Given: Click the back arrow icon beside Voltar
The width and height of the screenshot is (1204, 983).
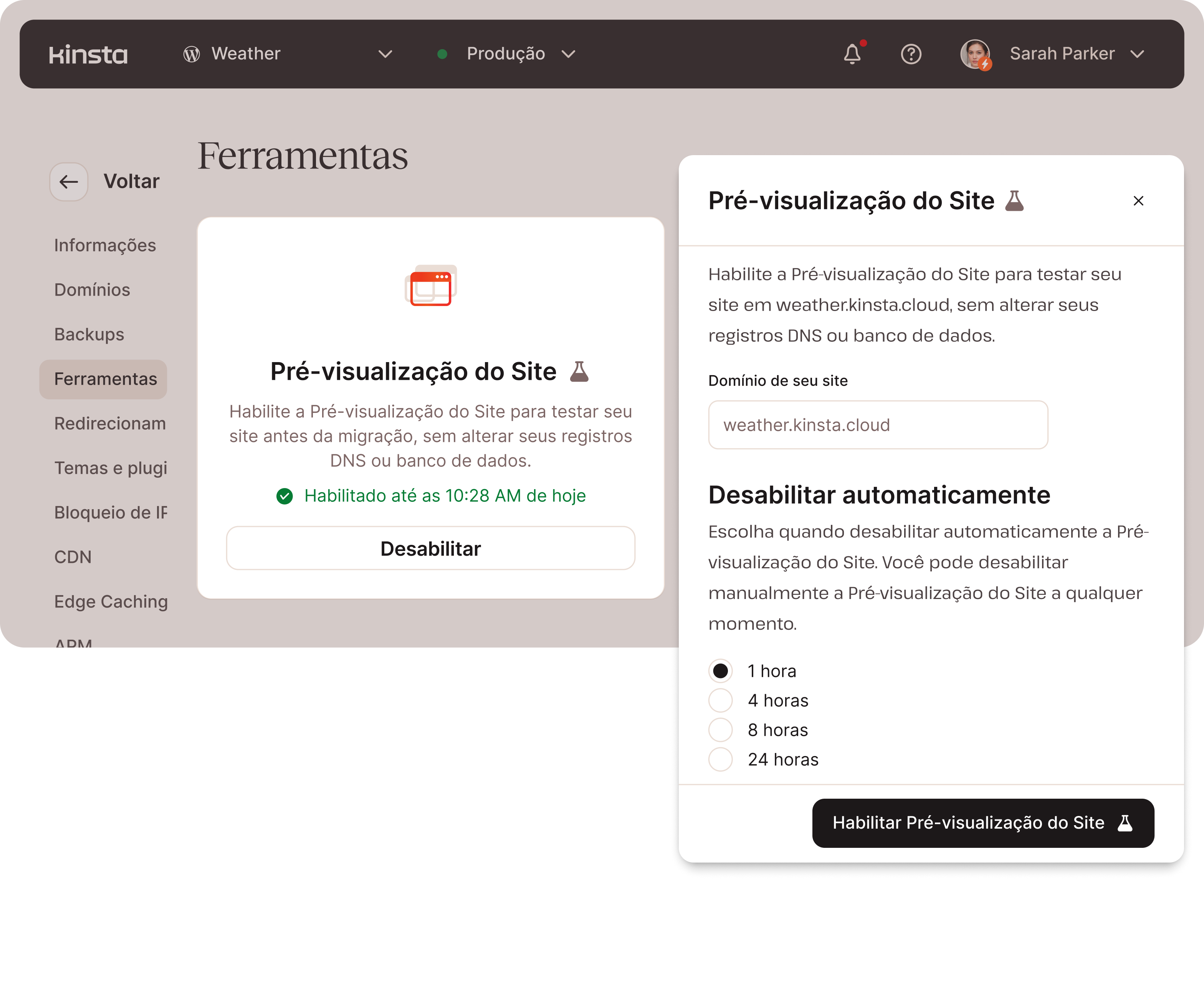Looking at the screenshot, I should (x=69, y=182).
